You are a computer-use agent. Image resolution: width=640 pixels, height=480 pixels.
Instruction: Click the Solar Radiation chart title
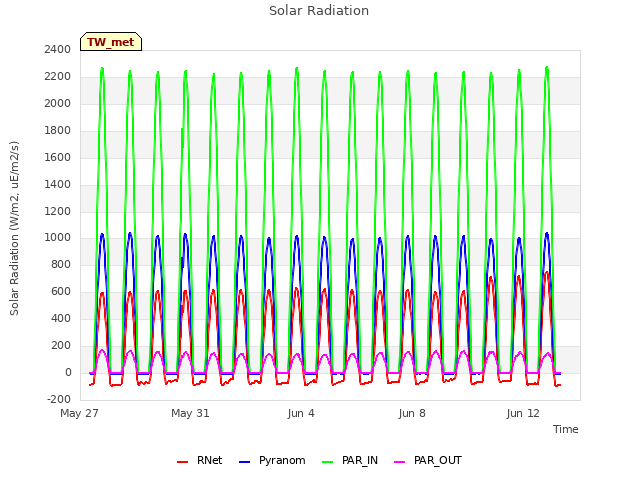point(319,11)
